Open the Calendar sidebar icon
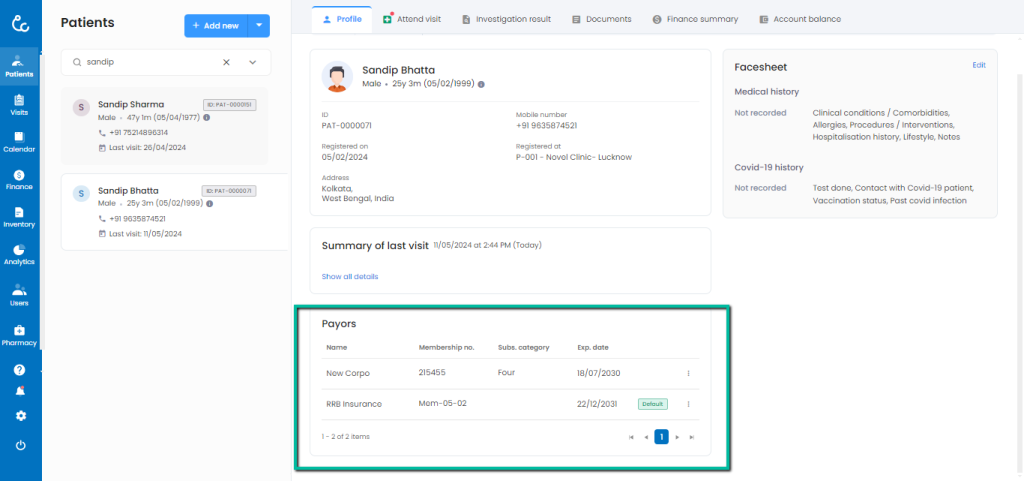1024x481 pixels. coord(19,141)
